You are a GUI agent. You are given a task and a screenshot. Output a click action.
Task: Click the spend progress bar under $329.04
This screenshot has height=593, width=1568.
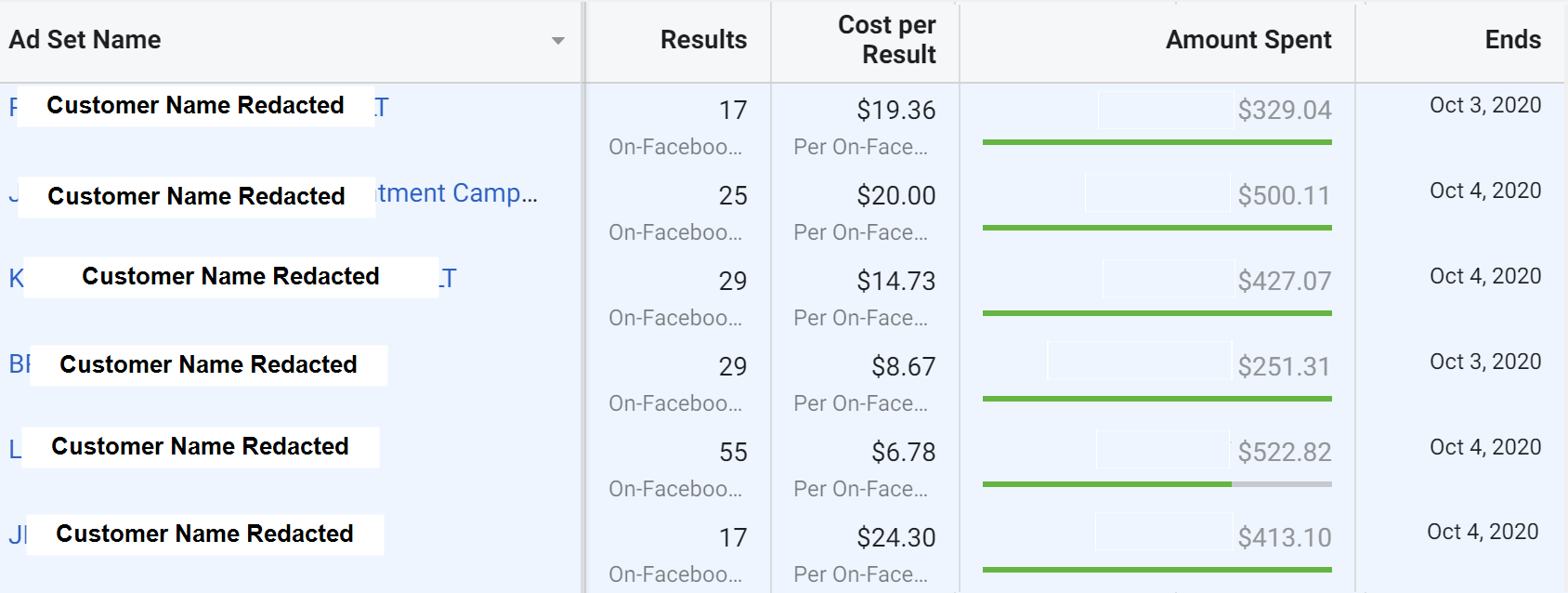1156,142
